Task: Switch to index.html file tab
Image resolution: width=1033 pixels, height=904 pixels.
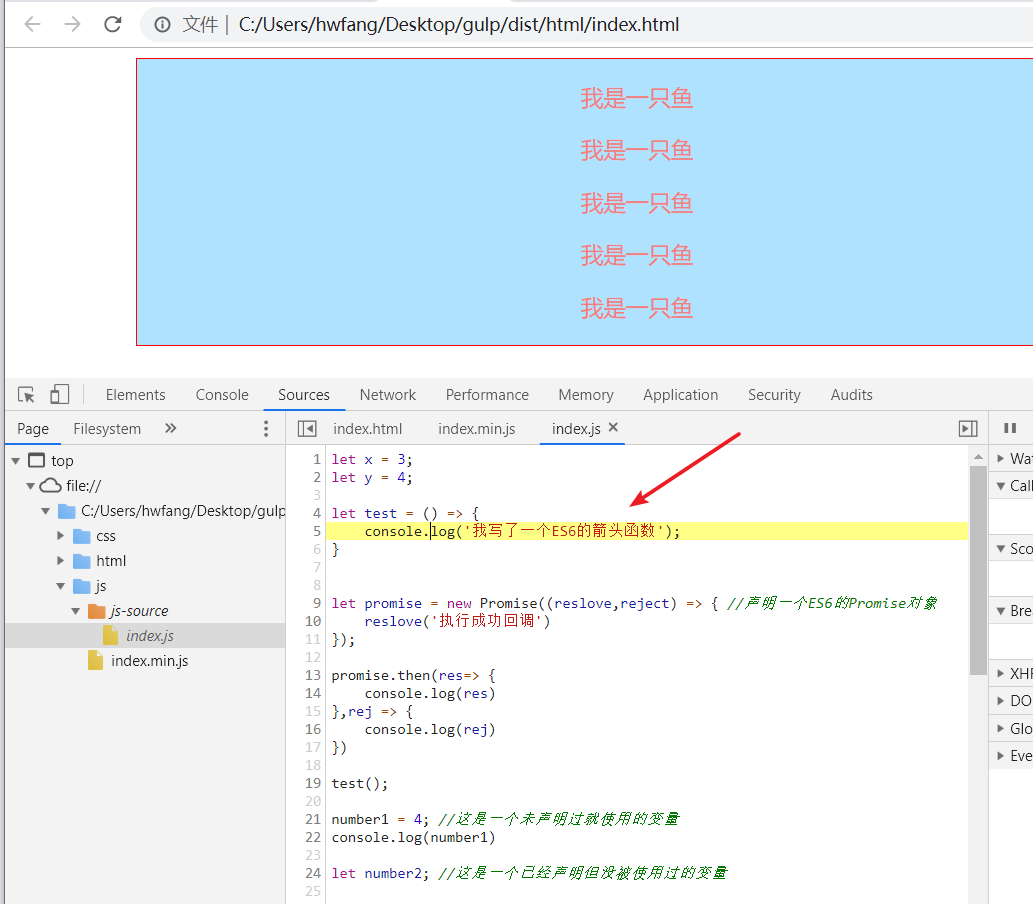Action: (x=367, y=429)
